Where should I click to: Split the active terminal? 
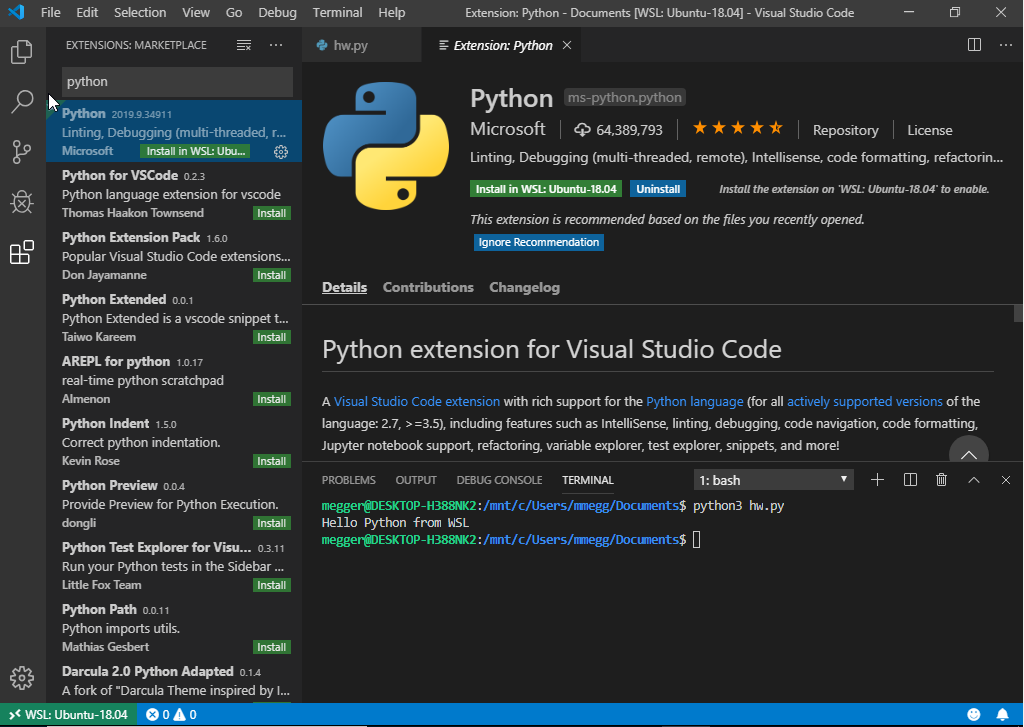909,479
